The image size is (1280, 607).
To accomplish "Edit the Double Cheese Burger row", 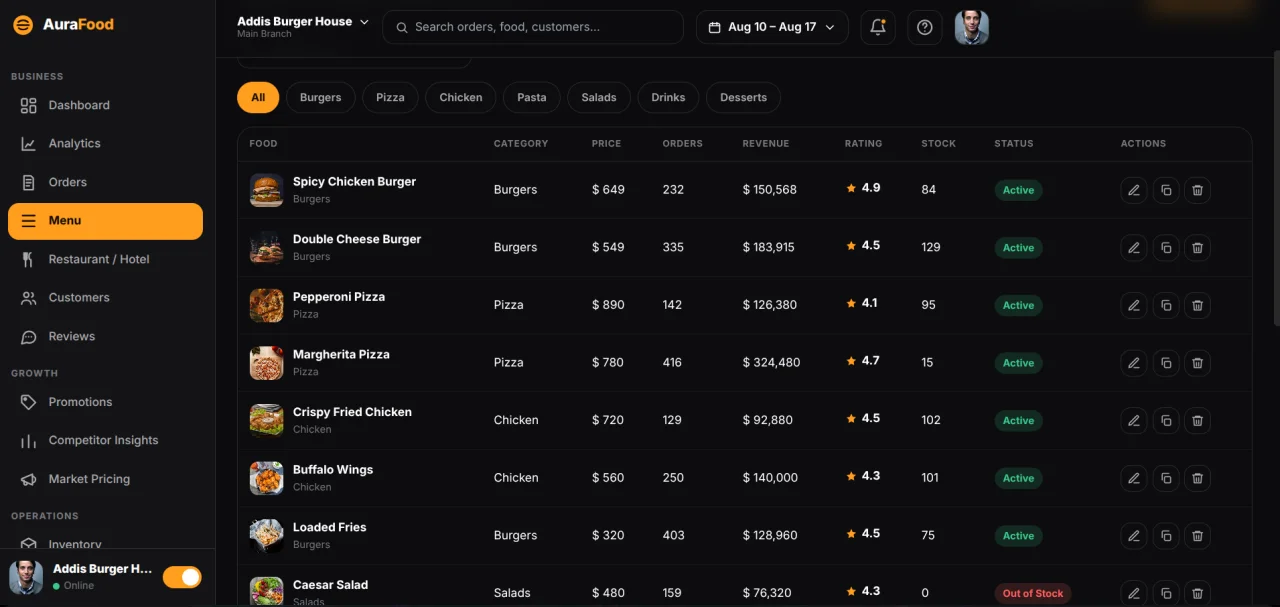I will click(x=1134, y=247).
